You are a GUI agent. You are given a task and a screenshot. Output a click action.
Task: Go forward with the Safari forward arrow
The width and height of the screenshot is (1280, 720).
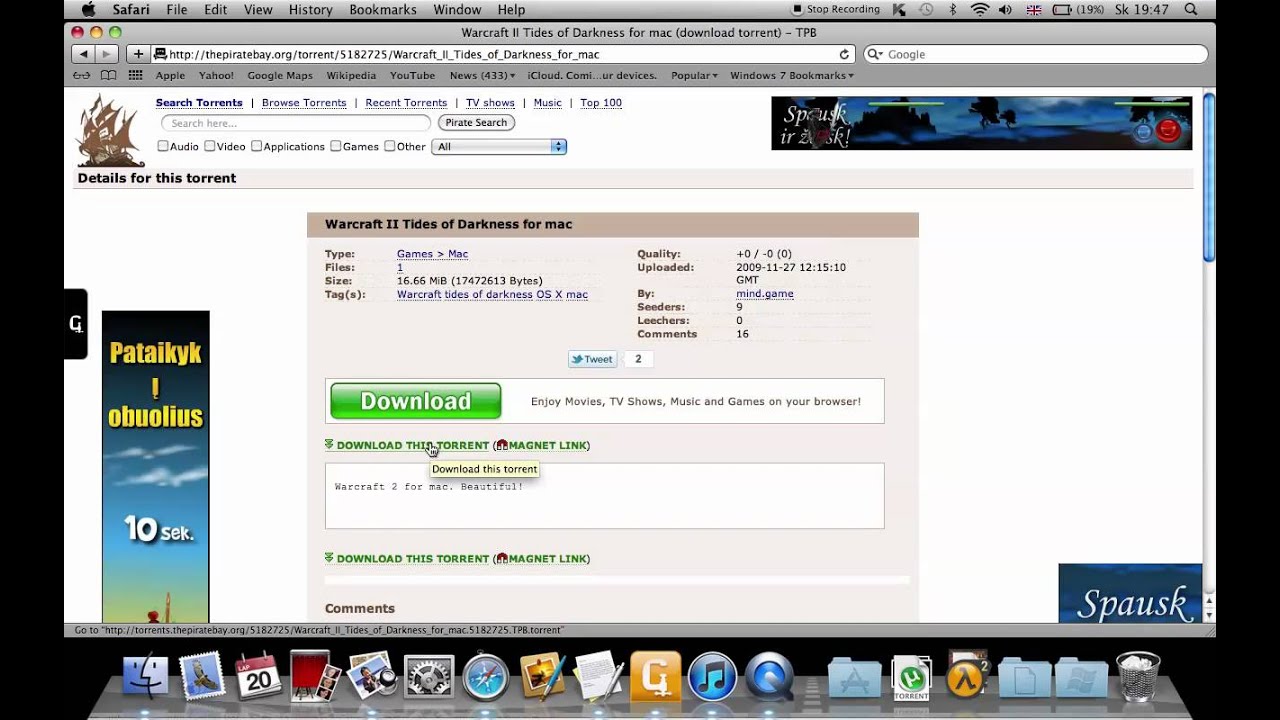coord(107,54)
